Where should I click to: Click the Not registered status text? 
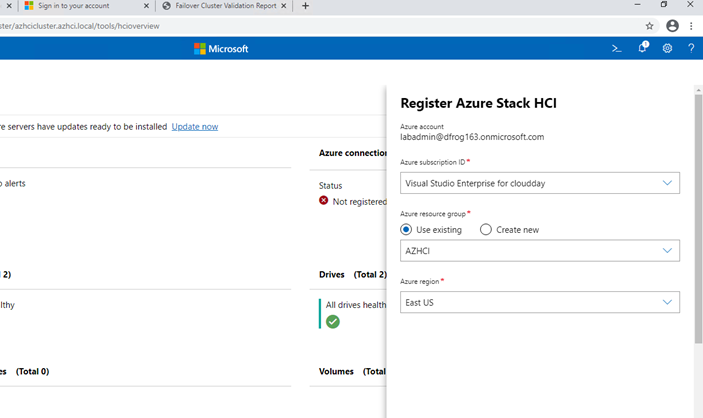(360, 202)
